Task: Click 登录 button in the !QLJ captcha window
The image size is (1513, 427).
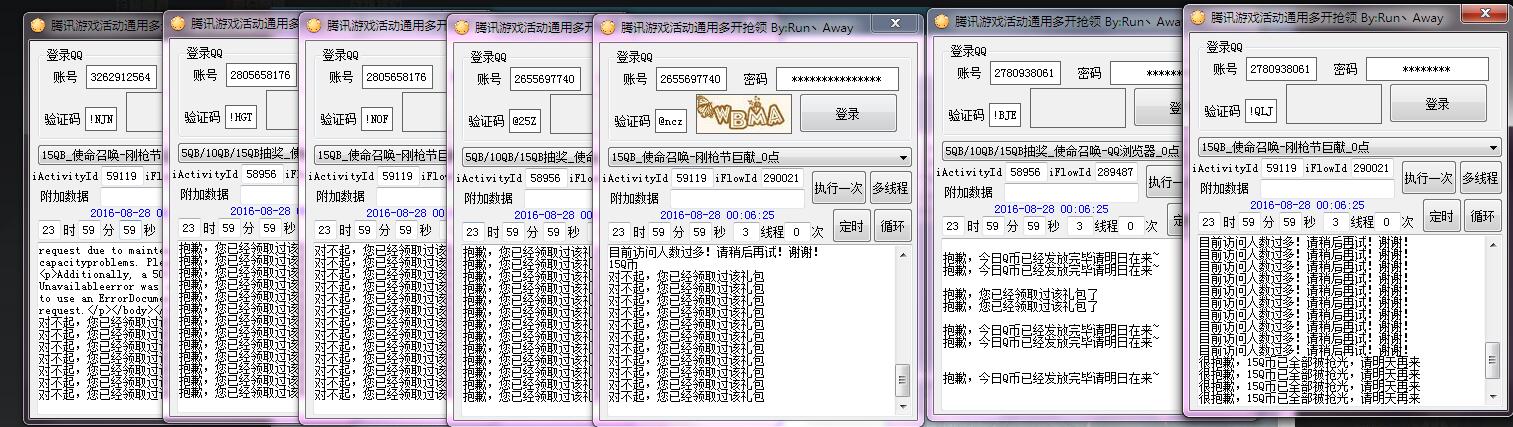Action: pyautogui.click(x=1437, y=103)
